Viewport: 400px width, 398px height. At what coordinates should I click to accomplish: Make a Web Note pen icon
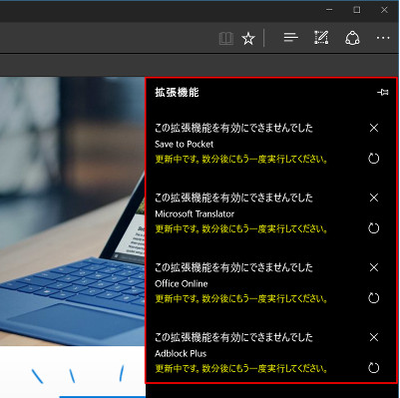tap(321, 38)
